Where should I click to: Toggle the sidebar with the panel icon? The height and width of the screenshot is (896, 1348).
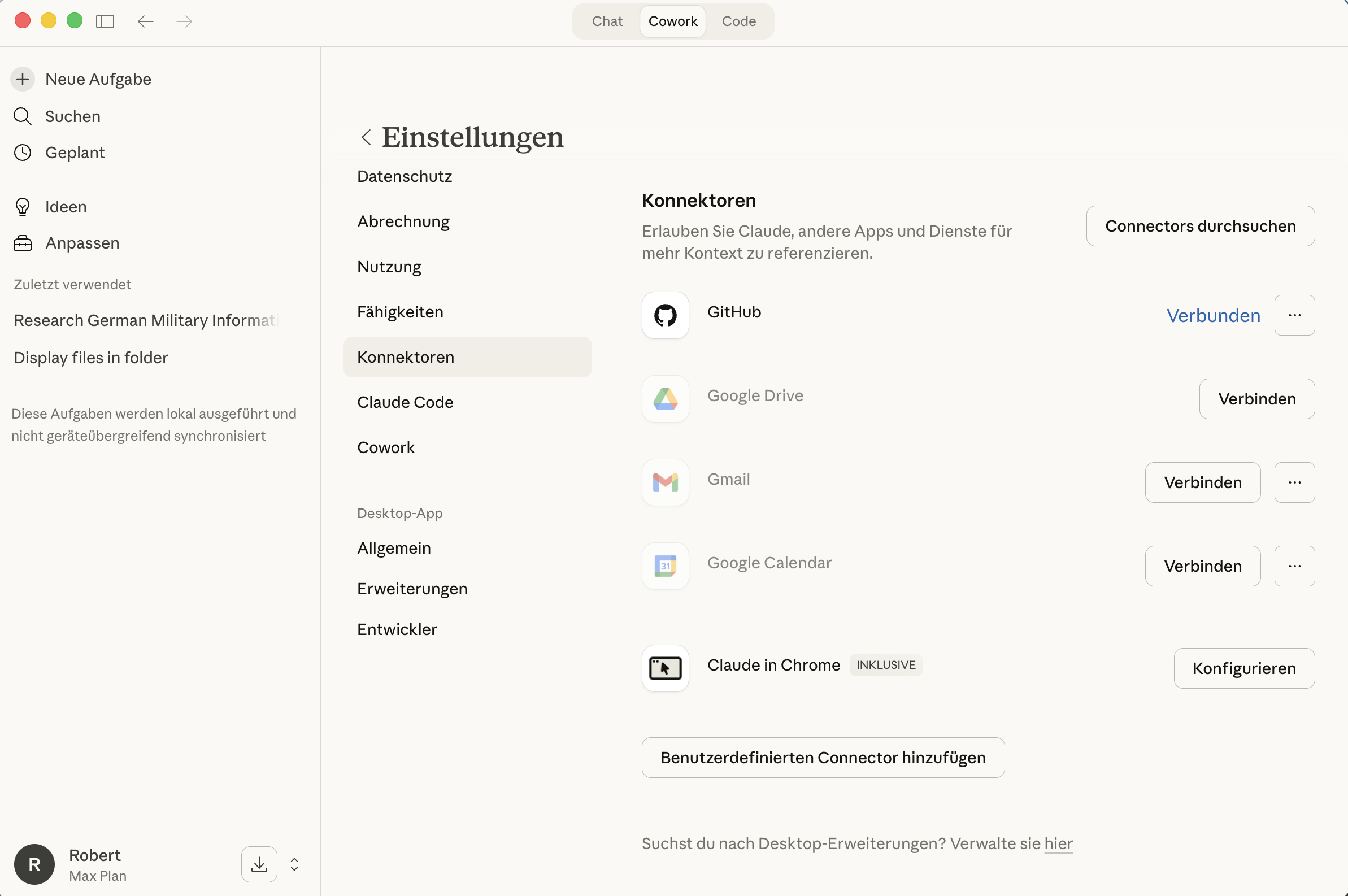click(x=106, y=21)
